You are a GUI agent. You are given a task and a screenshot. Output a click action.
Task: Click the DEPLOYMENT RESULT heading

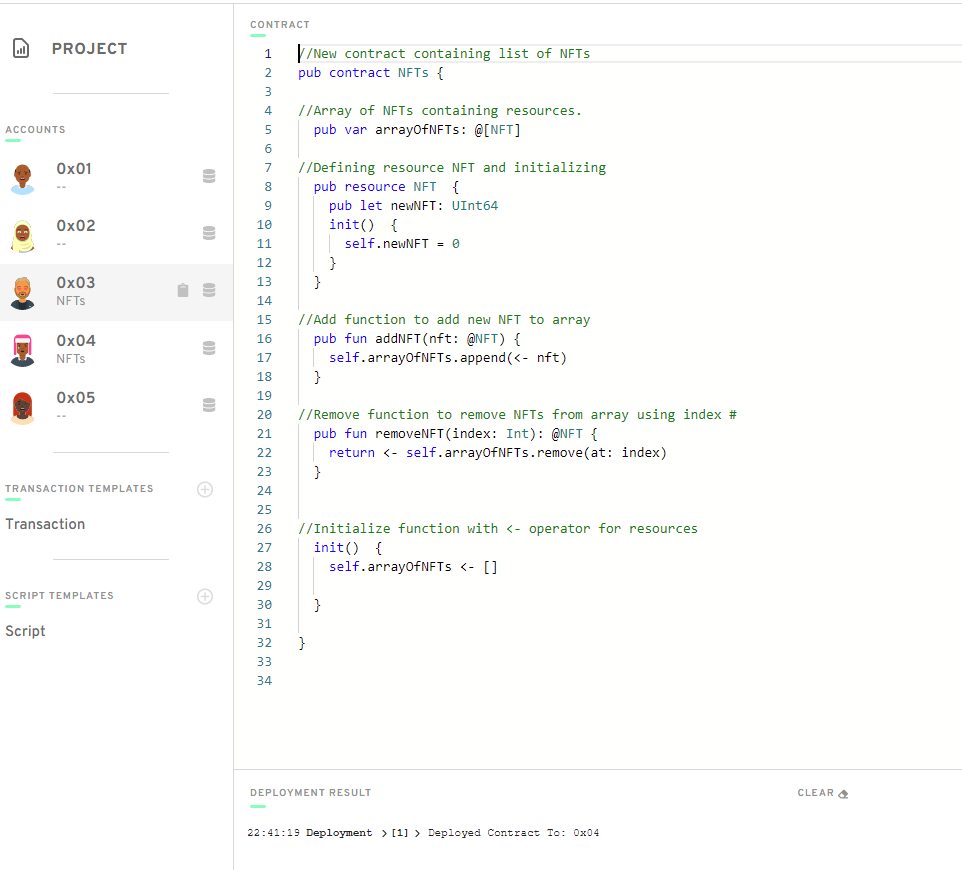310,793
